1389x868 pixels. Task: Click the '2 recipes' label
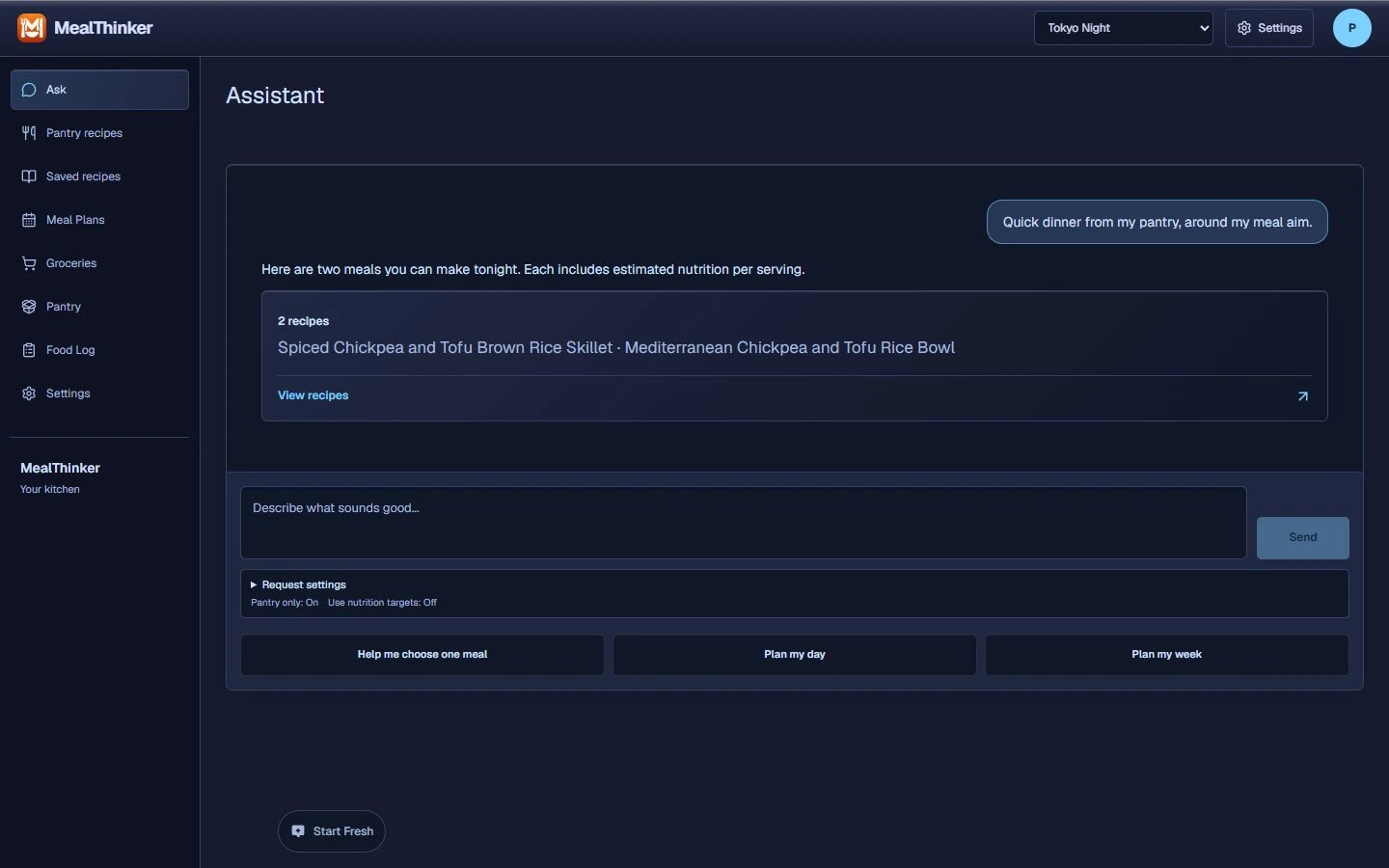tap(303, 321)
